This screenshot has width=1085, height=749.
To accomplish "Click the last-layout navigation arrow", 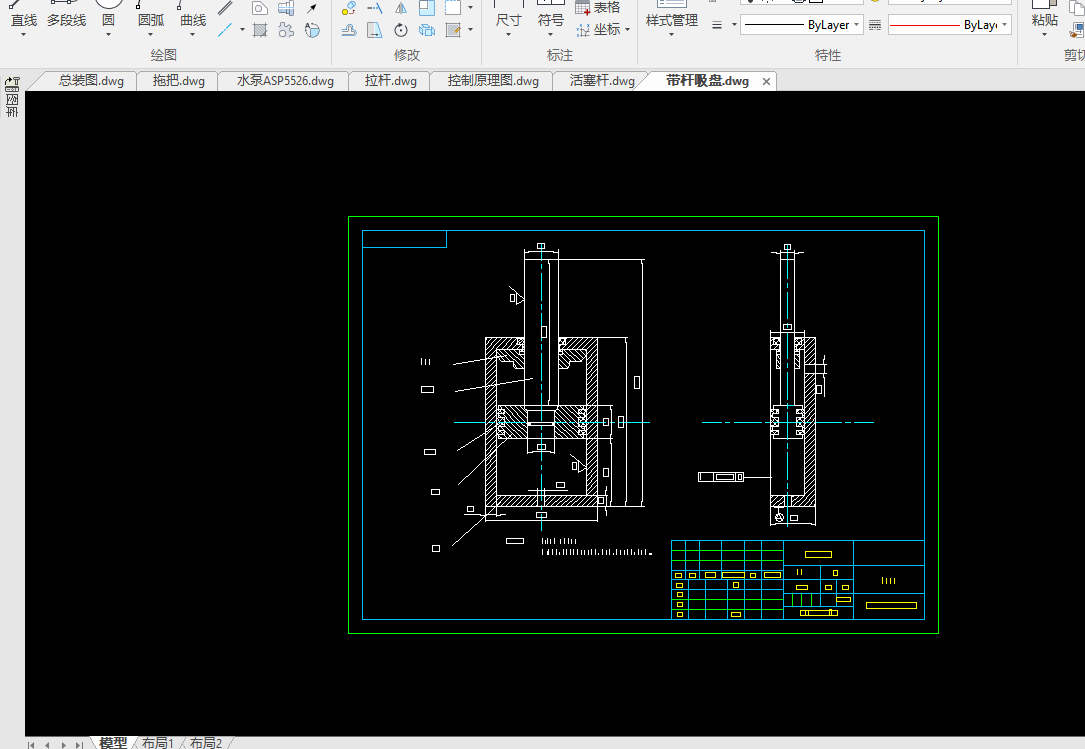I will pos(79,743).
